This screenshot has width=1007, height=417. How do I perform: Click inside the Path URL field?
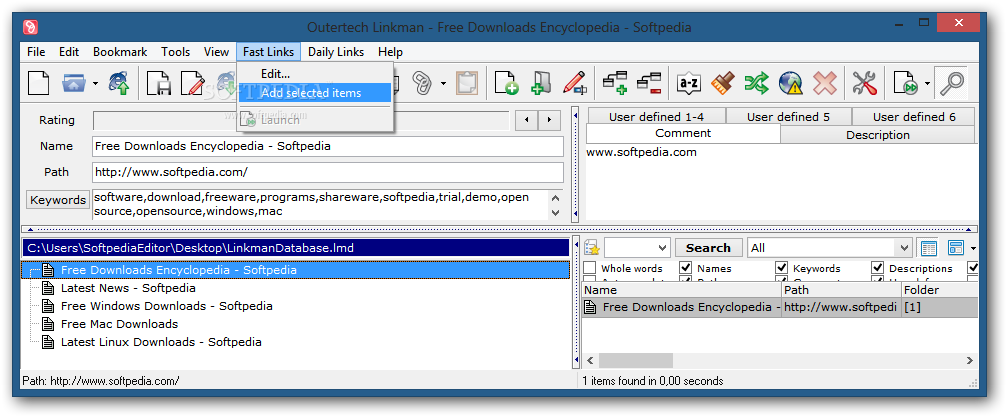point(328,172)
